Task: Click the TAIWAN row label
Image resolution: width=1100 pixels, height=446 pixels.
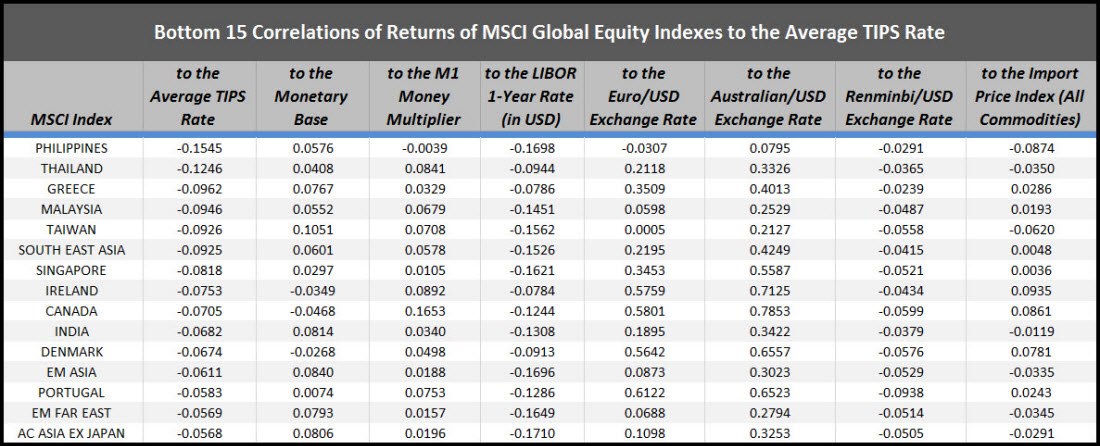Action: (72, 230)
